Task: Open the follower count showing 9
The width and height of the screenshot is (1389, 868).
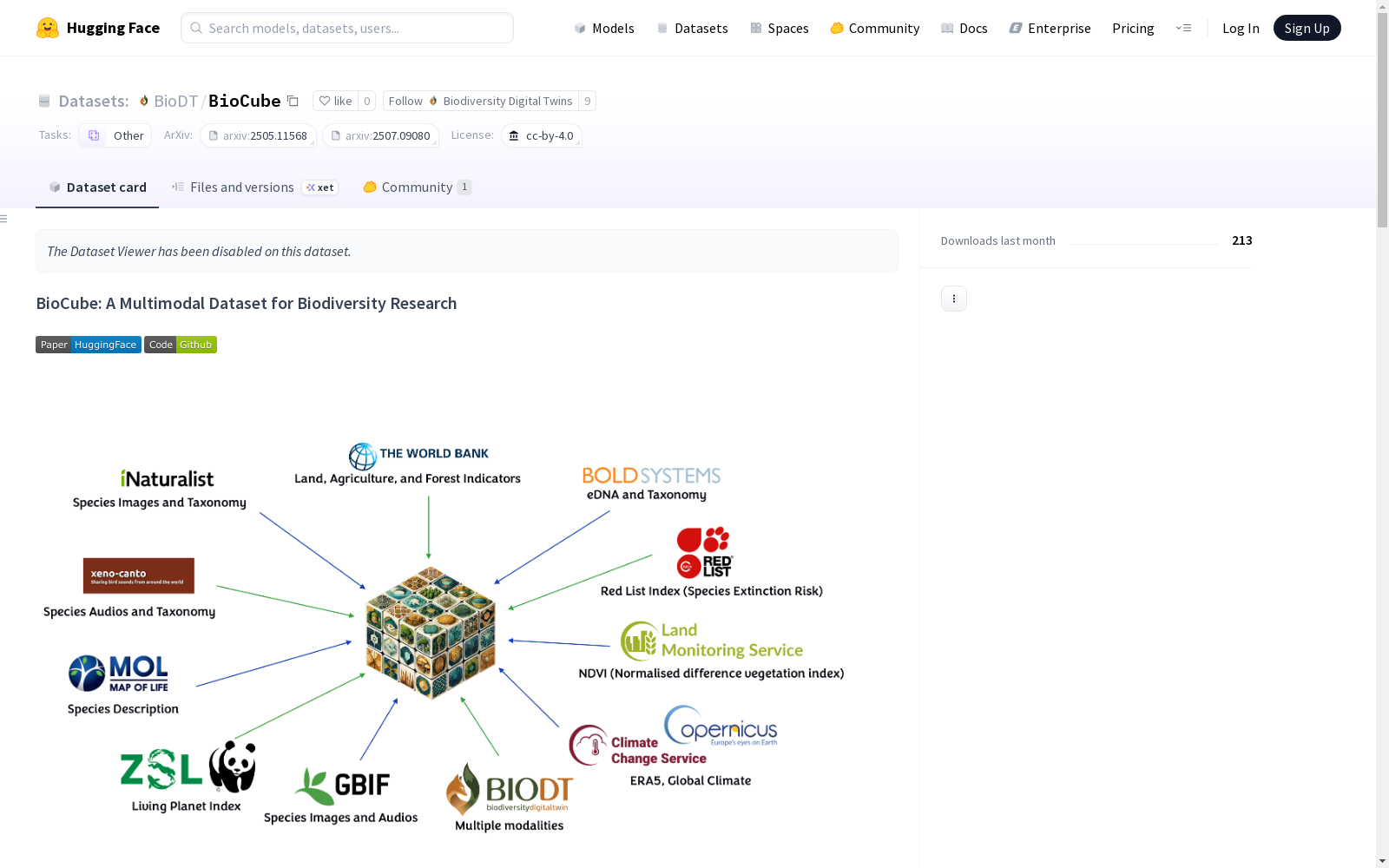Action: (588, 102)
